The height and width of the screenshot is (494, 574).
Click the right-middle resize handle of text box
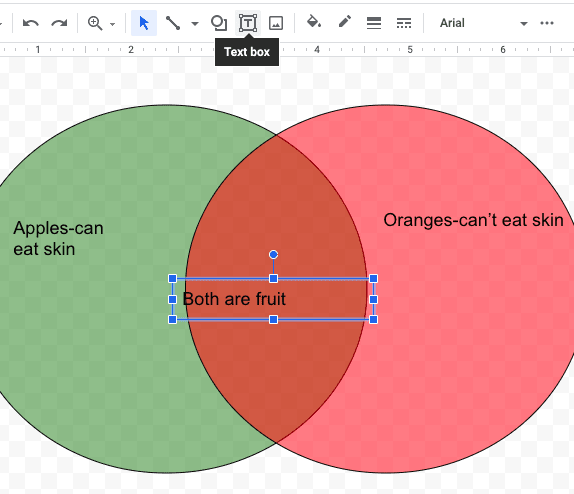[x=373, y=300]
